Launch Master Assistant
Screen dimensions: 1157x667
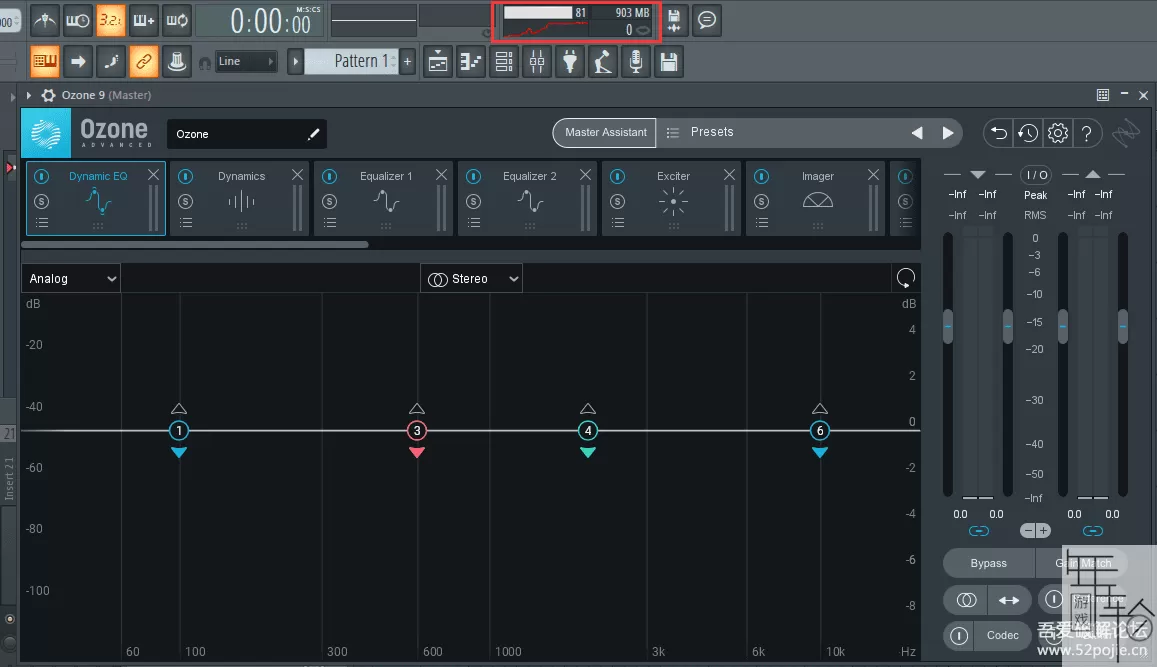[x=605, y=133]
